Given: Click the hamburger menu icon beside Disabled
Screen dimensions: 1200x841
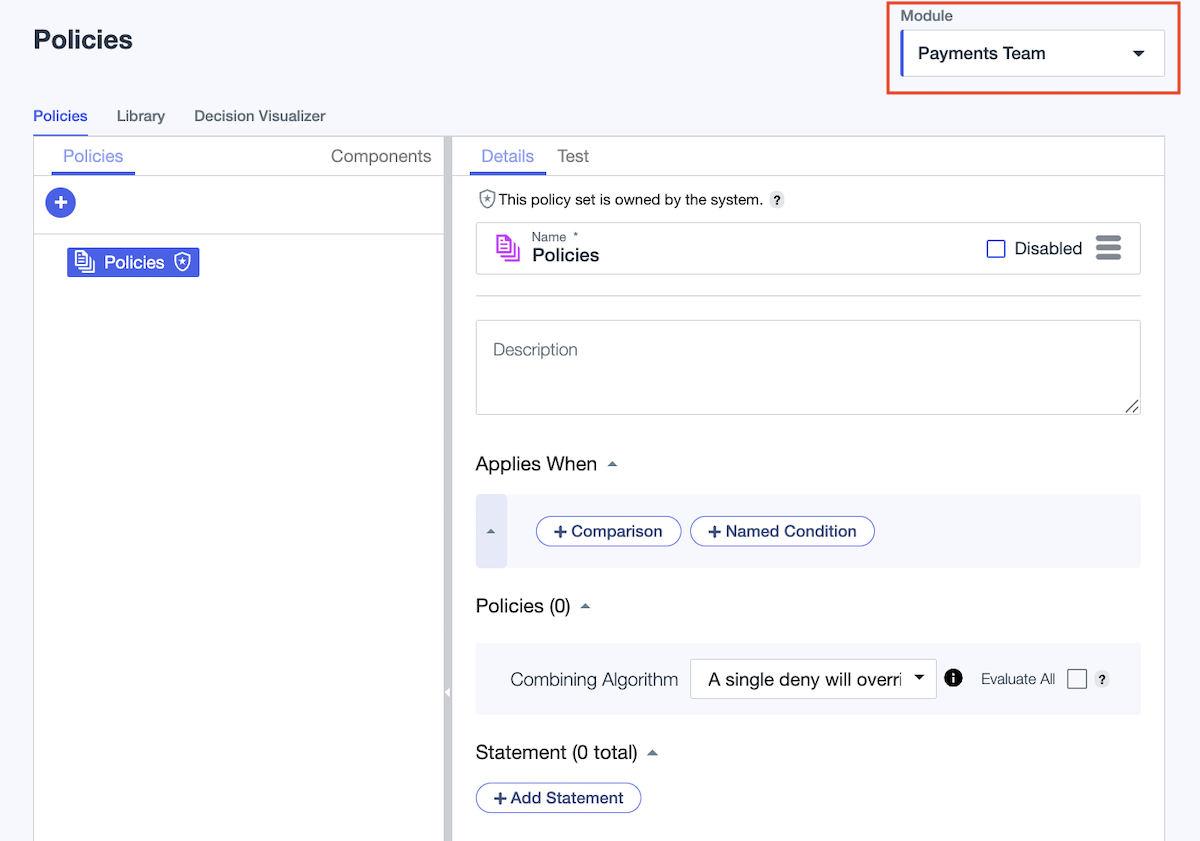Looking at the screenshot, I should pyautogui.click(x=1108, y=248).
